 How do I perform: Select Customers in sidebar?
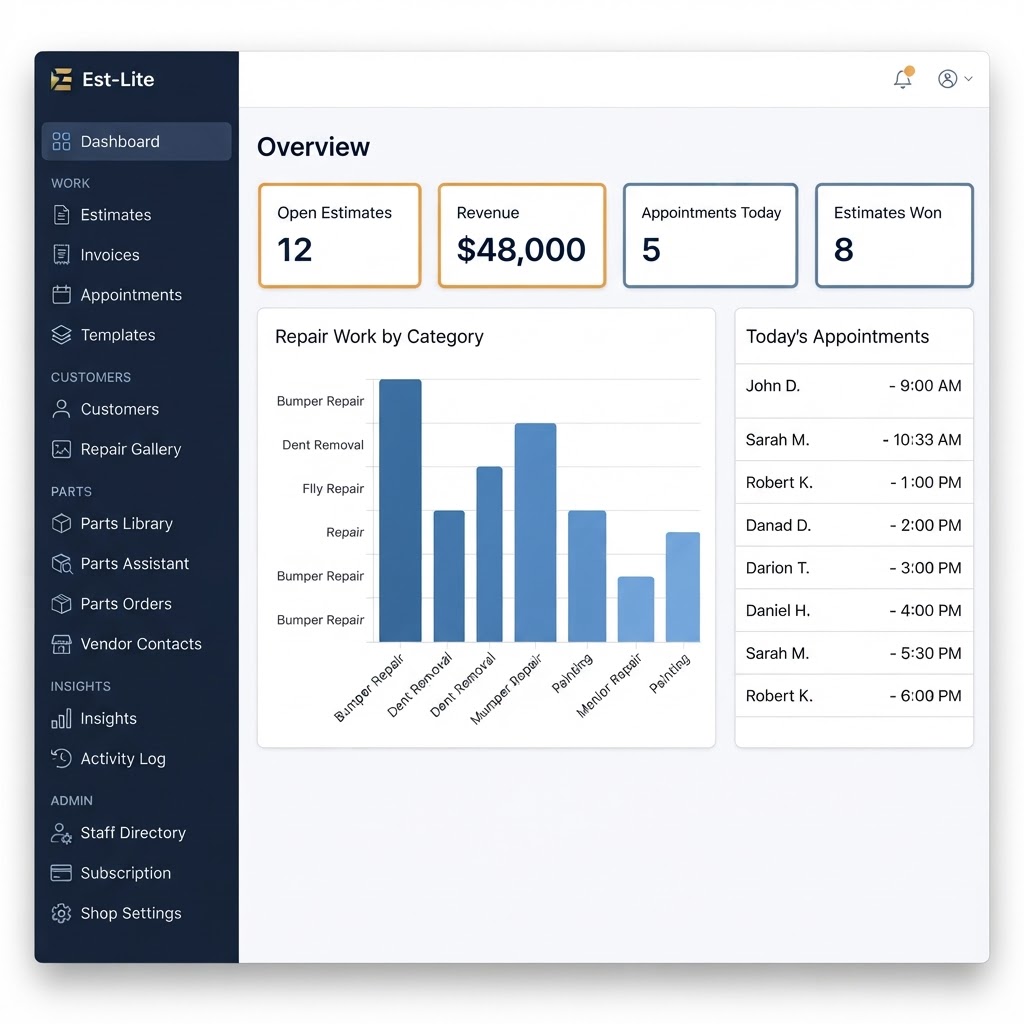click(x=120, y=409)
